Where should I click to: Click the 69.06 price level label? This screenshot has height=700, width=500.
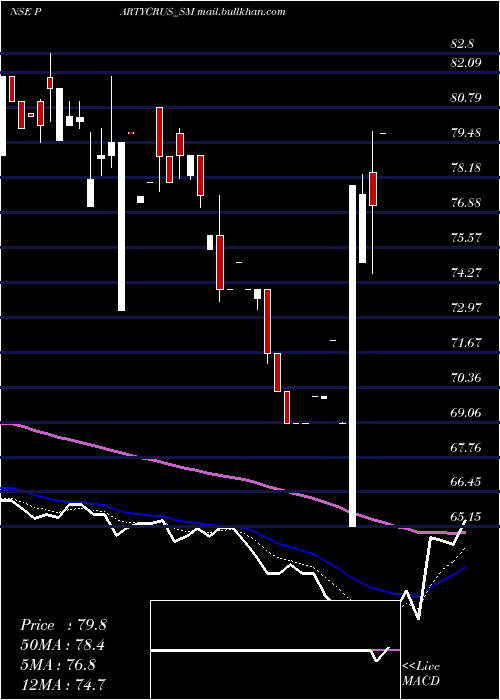tap(466, 412)
